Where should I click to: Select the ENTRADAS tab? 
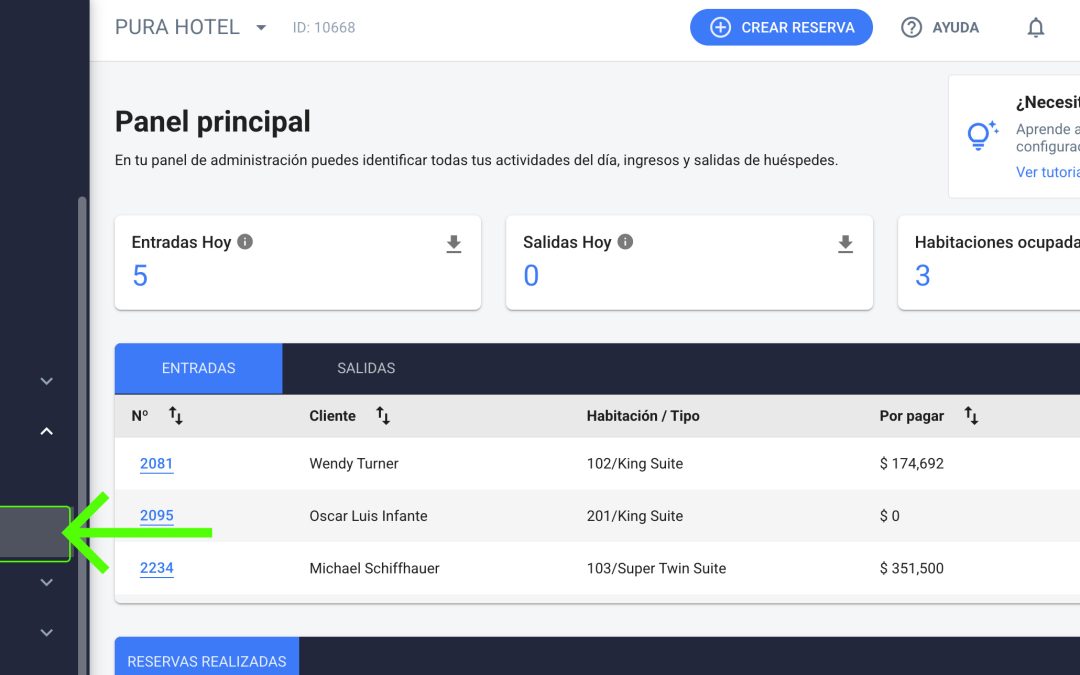coord(198,368)
